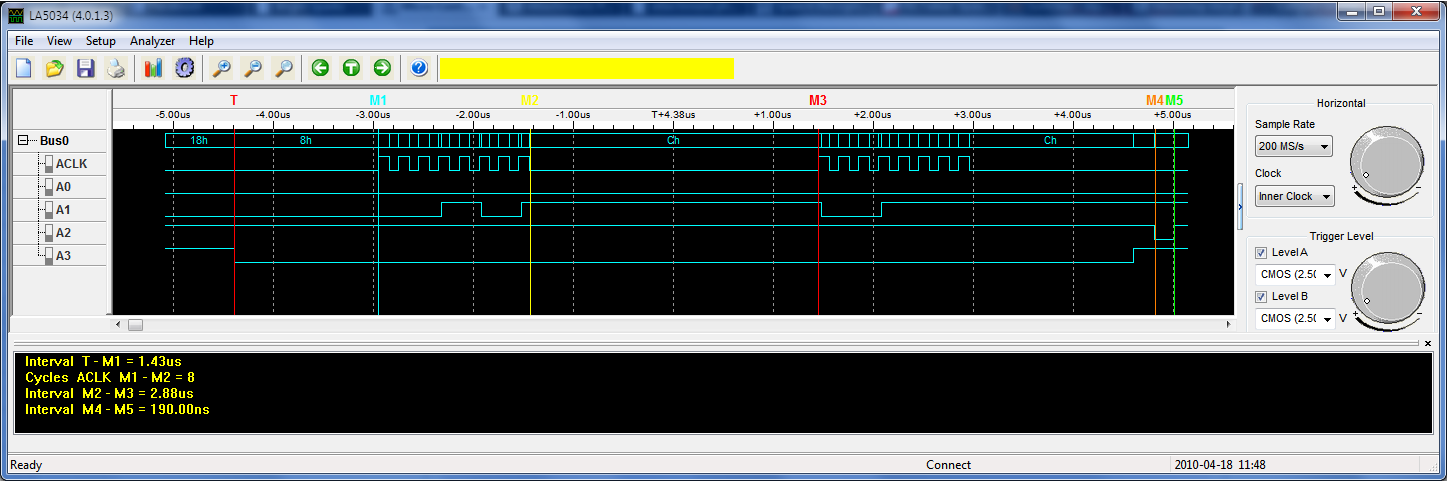Print the waveform using printer icon
Image resolution: width=1448 pixels, height=481 pixels.
tap(116, 68)
